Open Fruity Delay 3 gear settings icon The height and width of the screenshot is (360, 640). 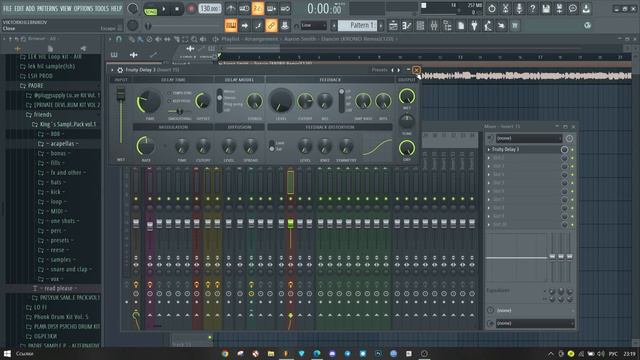point(120,70)
